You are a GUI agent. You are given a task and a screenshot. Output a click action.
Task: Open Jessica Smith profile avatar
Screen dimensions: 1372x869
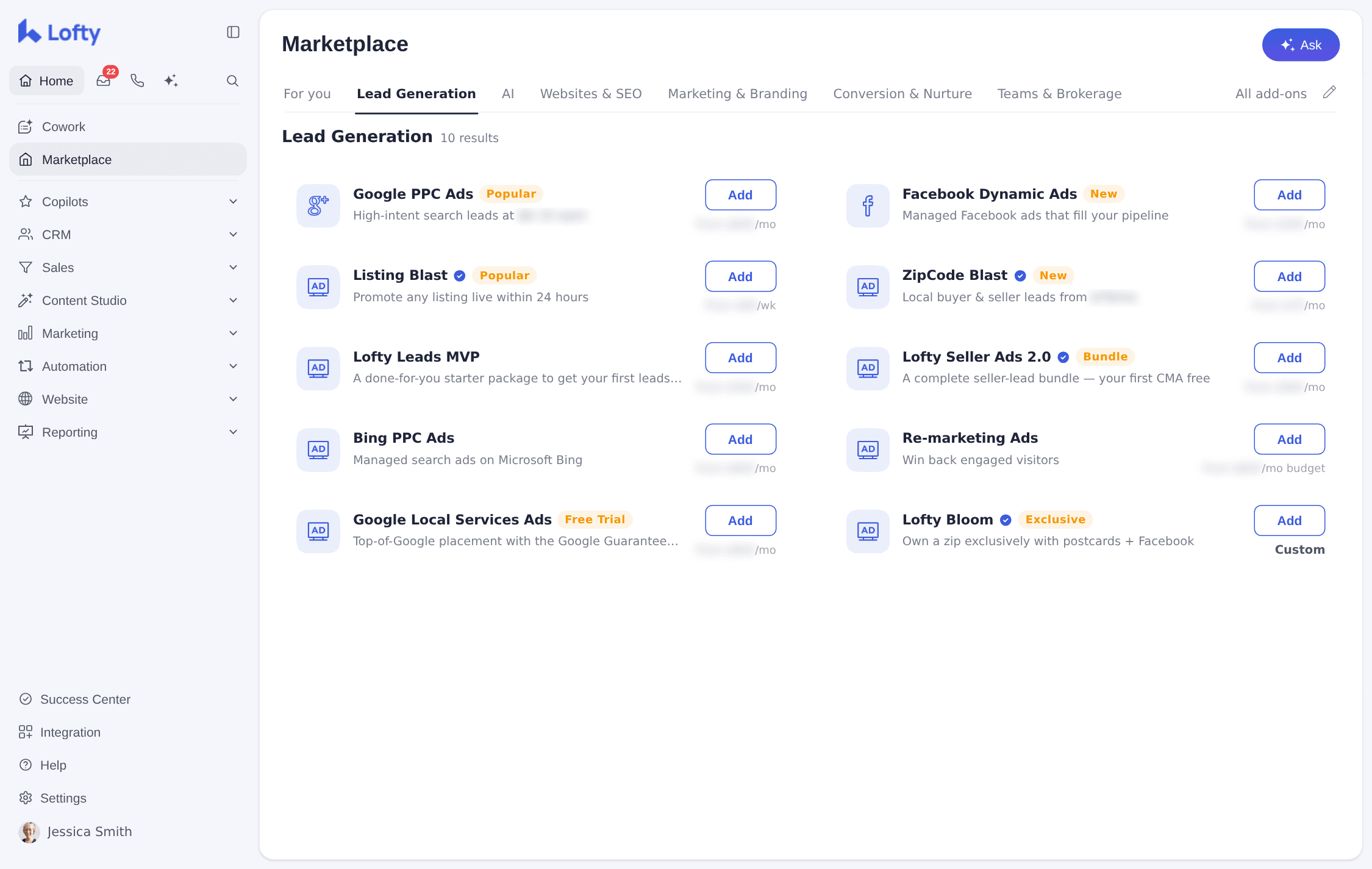[29, 832]
